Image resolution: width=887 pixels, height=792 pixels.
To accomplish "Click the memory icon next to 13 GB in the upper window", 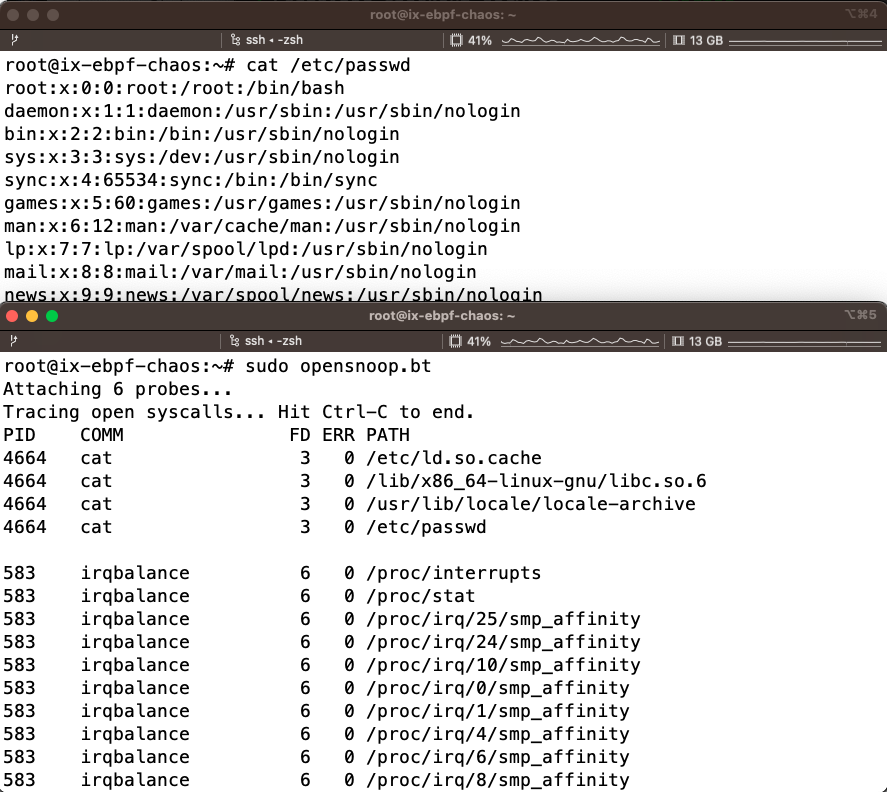I will [x=679, y=40].
